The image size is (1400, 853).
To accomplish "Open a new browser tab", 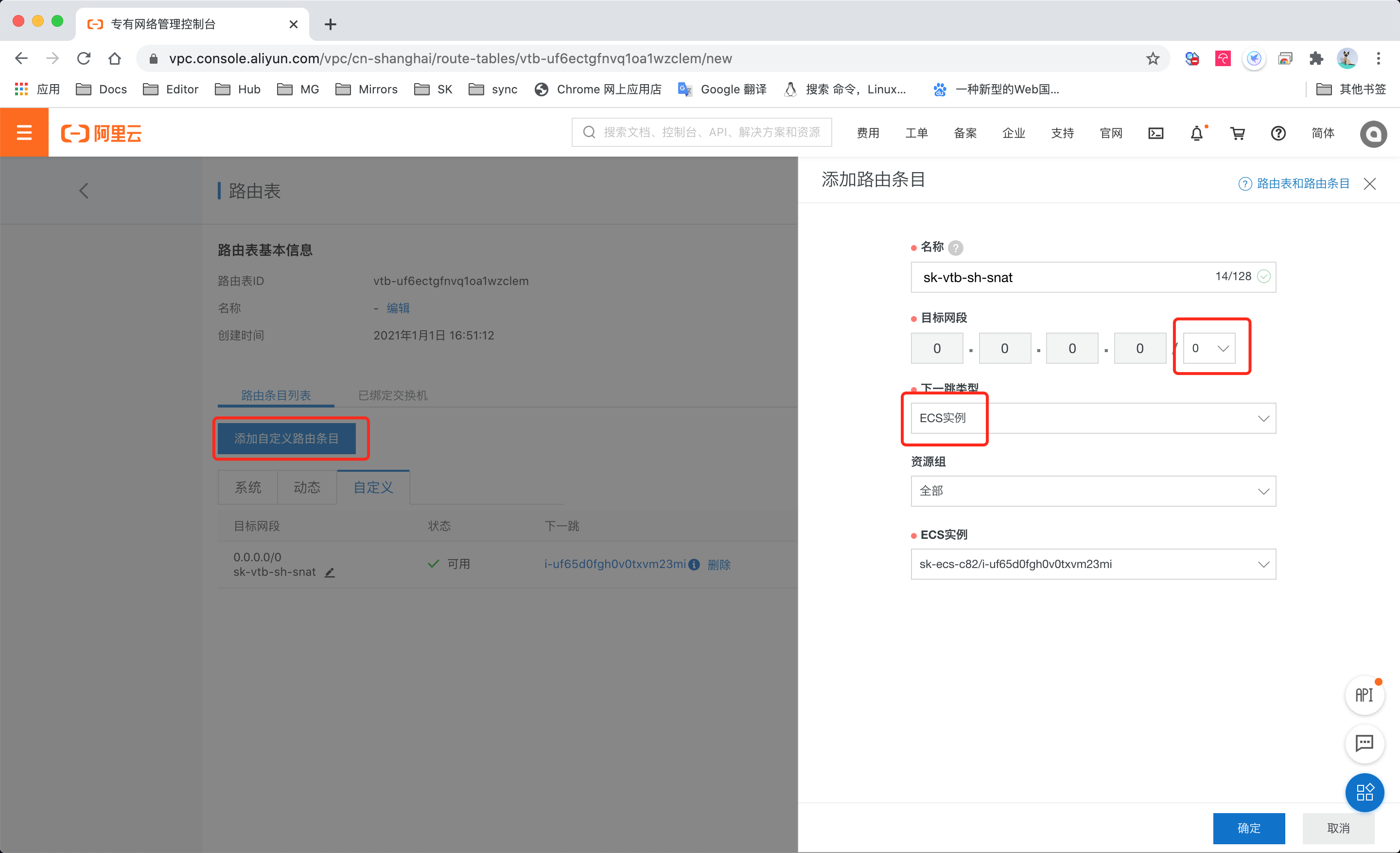I will point(330,24).
